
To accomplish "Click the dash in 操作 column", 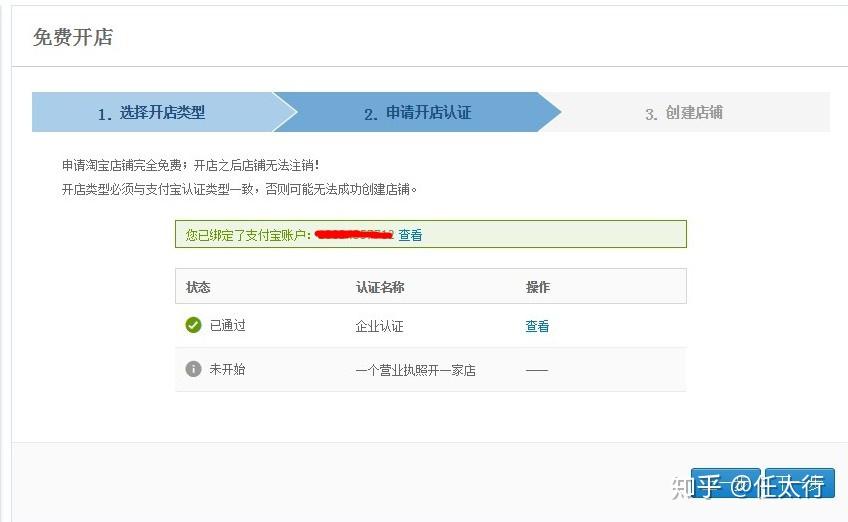I will pos(536,371).
